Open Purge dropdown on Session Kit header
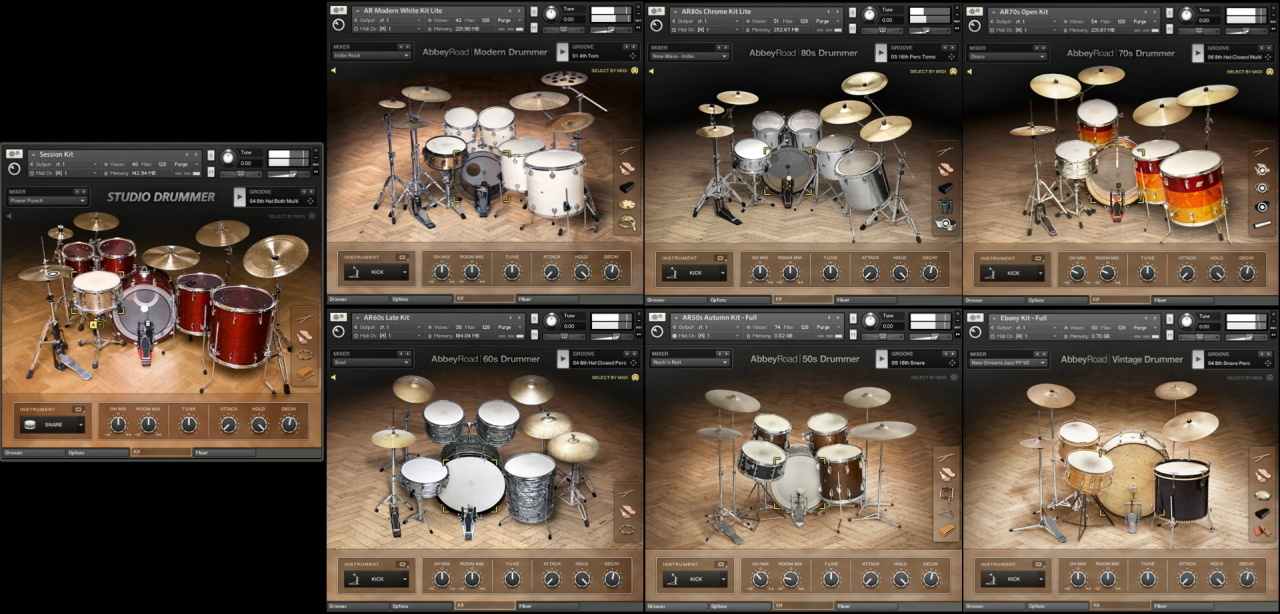The width and height of the screenshot is (1280, 614). [x=186, y=164]
